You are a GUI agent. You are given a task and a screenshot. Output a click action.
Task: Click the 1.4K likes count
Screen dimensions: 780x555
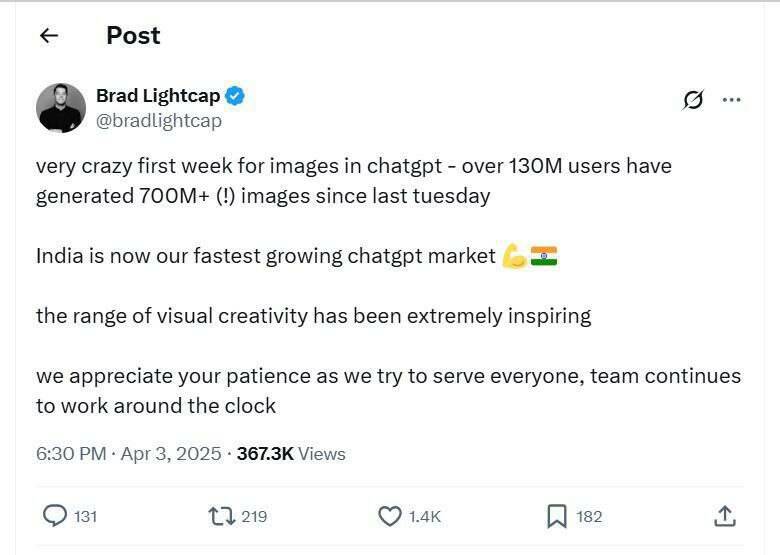pos(425,517)
